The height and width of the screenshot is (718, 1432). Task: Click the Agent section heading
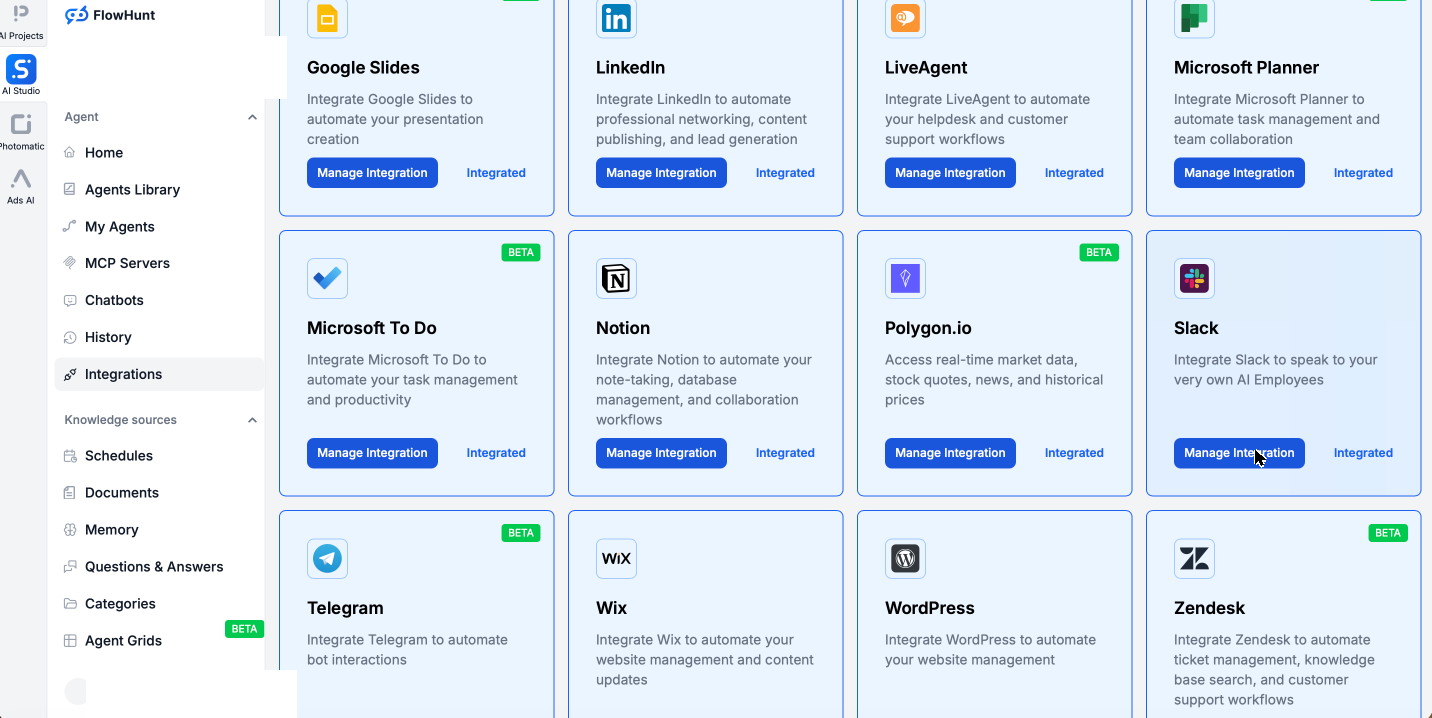(x=81, y=117)
